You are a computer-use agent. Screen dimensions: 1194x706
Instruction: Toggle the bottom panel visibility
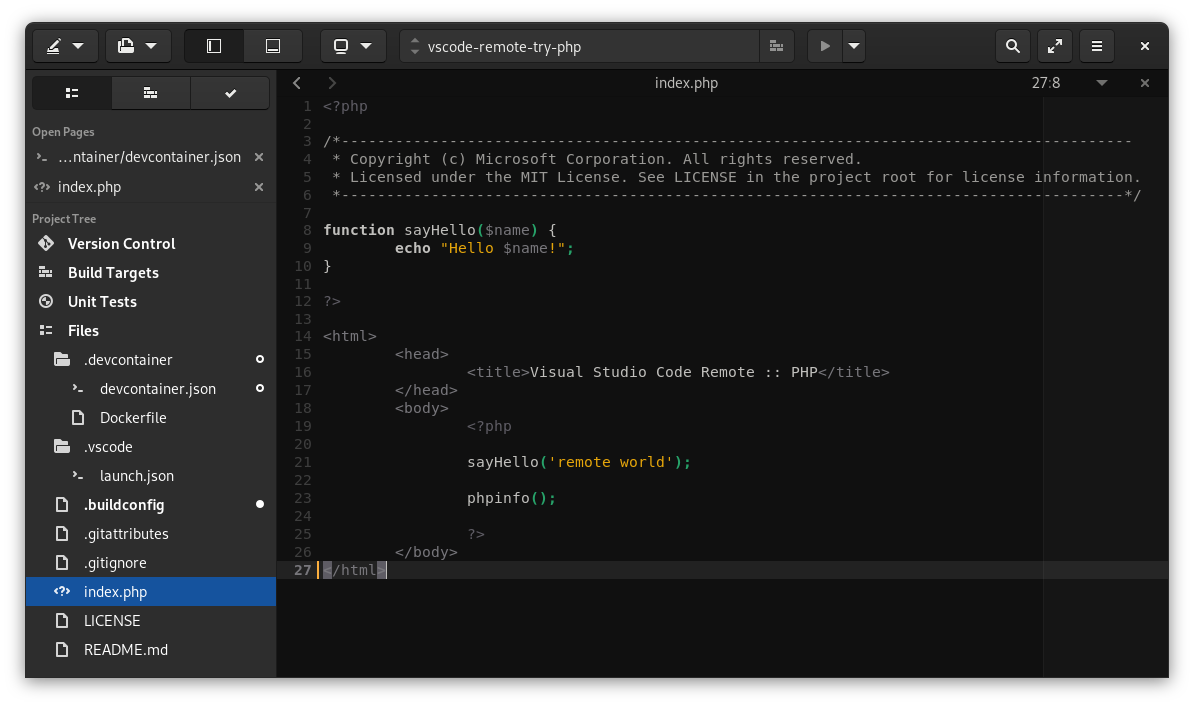271,46
